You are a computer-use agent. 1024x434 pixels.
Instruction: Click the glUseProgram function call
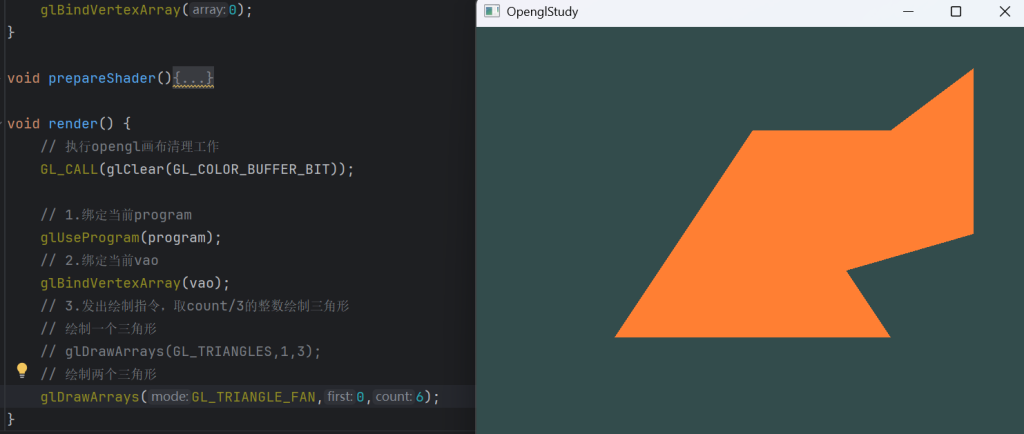pyautogui.click(x=88, y=237)
